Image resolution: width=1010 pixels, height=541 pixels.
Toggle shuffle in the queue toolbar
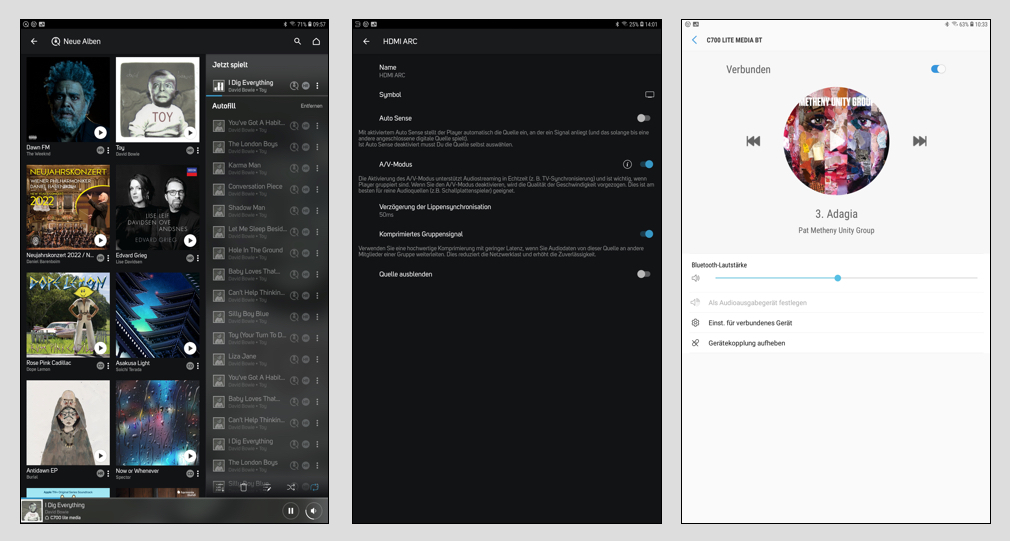[x=291, y=488]
